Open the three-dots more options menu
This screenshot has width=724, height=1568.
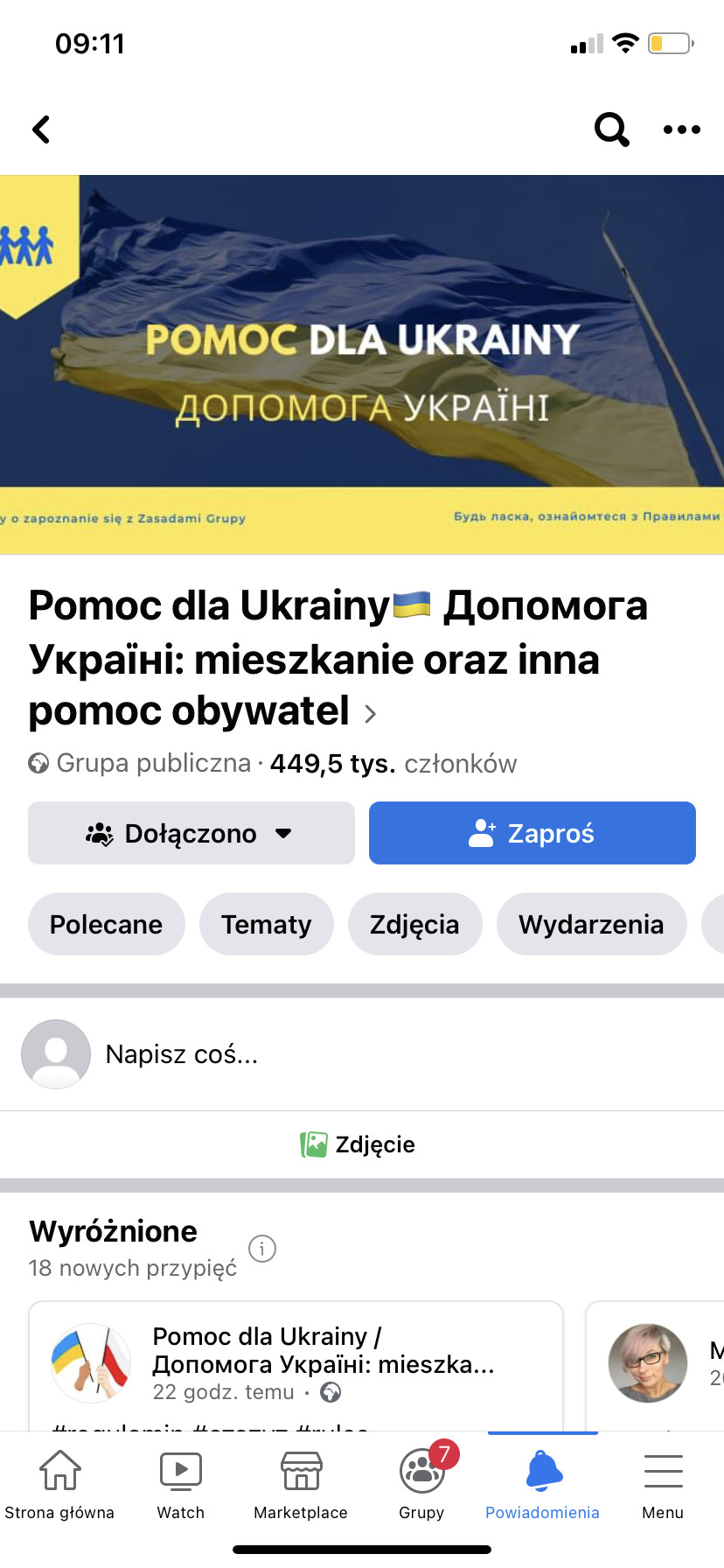coord(681,129)
